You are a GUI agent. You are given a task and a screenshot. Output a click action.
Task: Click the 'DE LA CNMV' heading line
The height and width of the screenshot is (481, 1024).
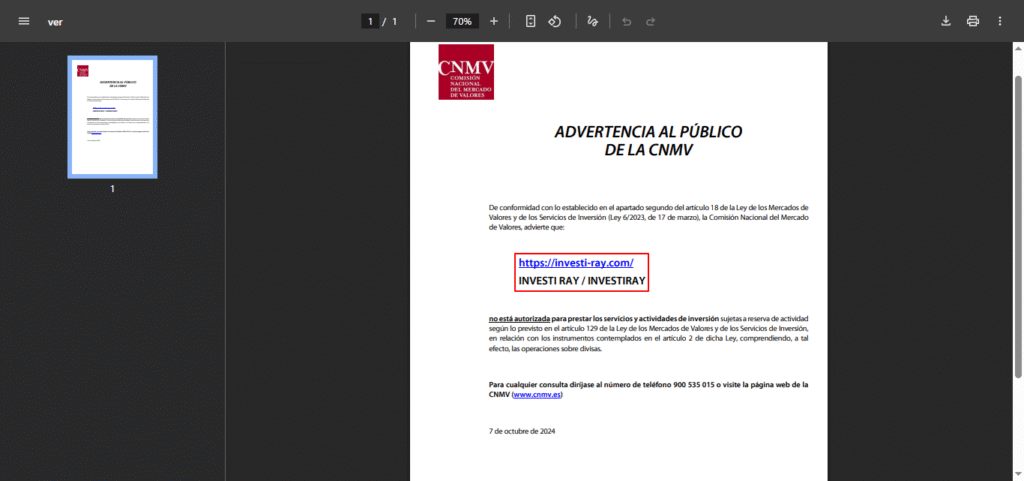pyautogui.click(x=648, y=150)
